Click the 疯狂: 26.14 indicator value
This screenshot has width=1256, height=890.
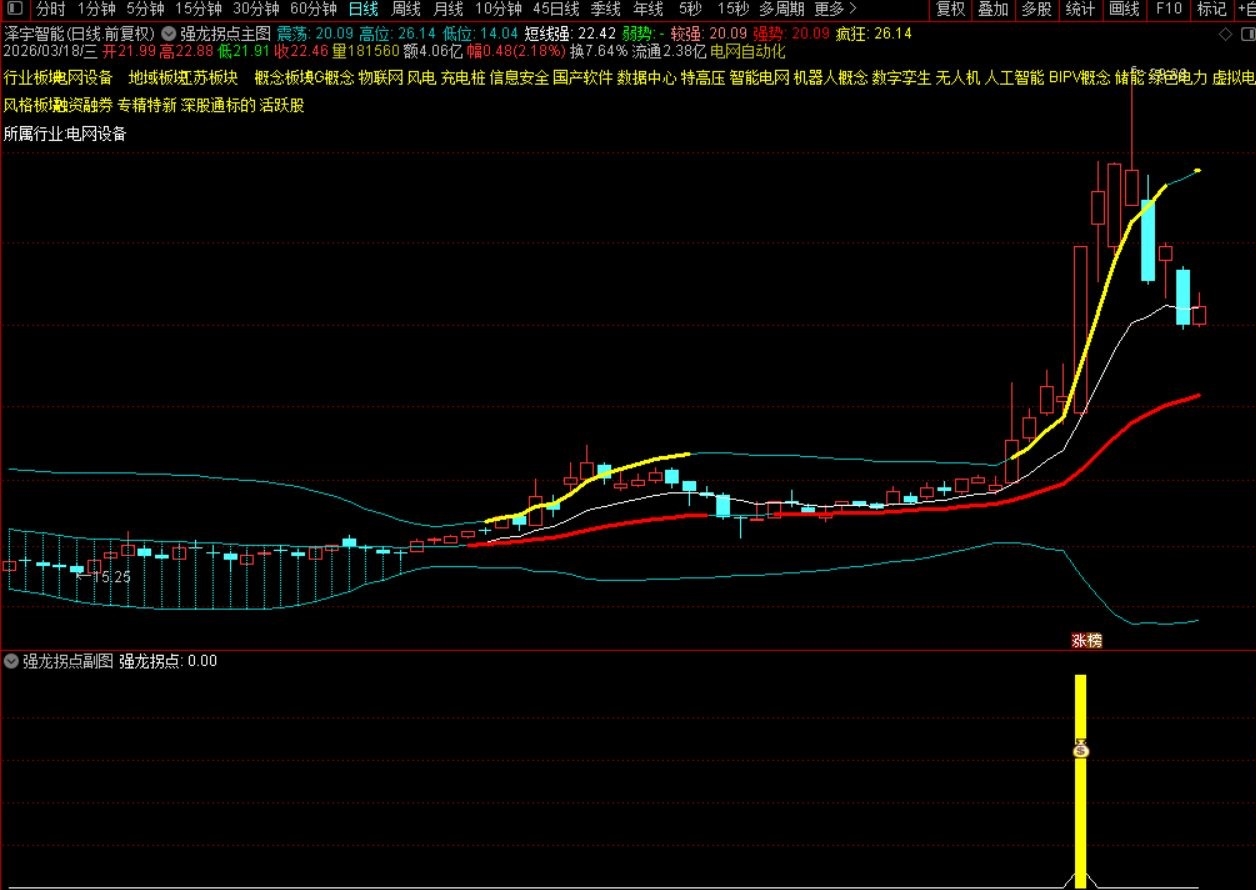pos(872,33)
